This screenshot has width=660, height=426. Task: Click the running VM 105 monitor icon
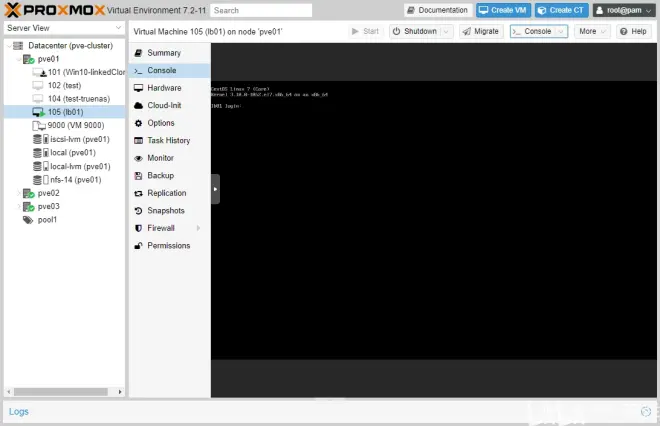(38, 112)
